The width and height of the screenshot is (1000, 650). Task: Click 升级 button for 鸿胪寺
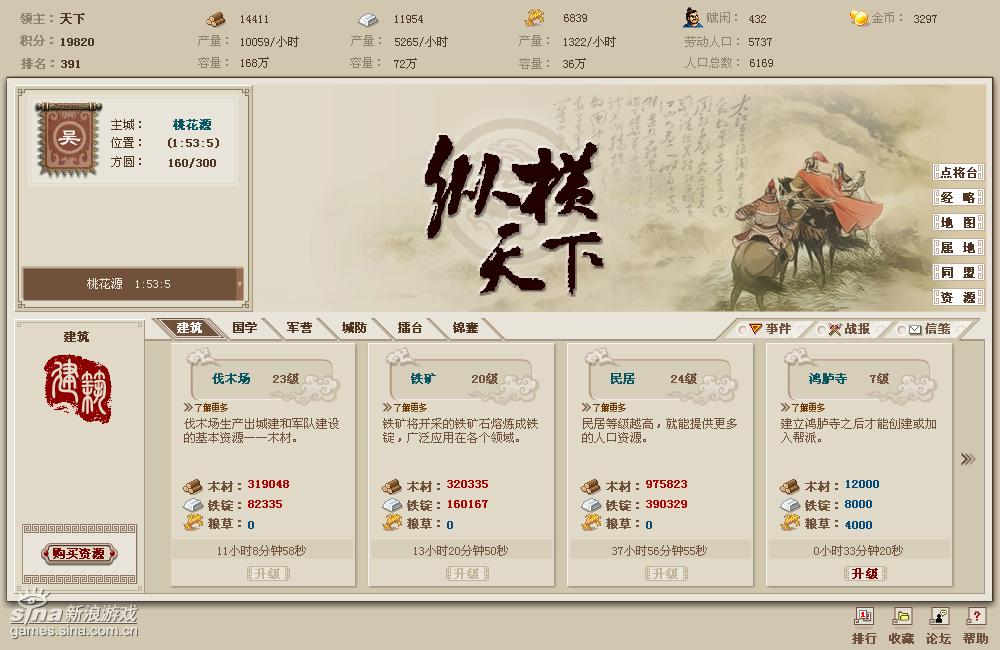(865, 573)
